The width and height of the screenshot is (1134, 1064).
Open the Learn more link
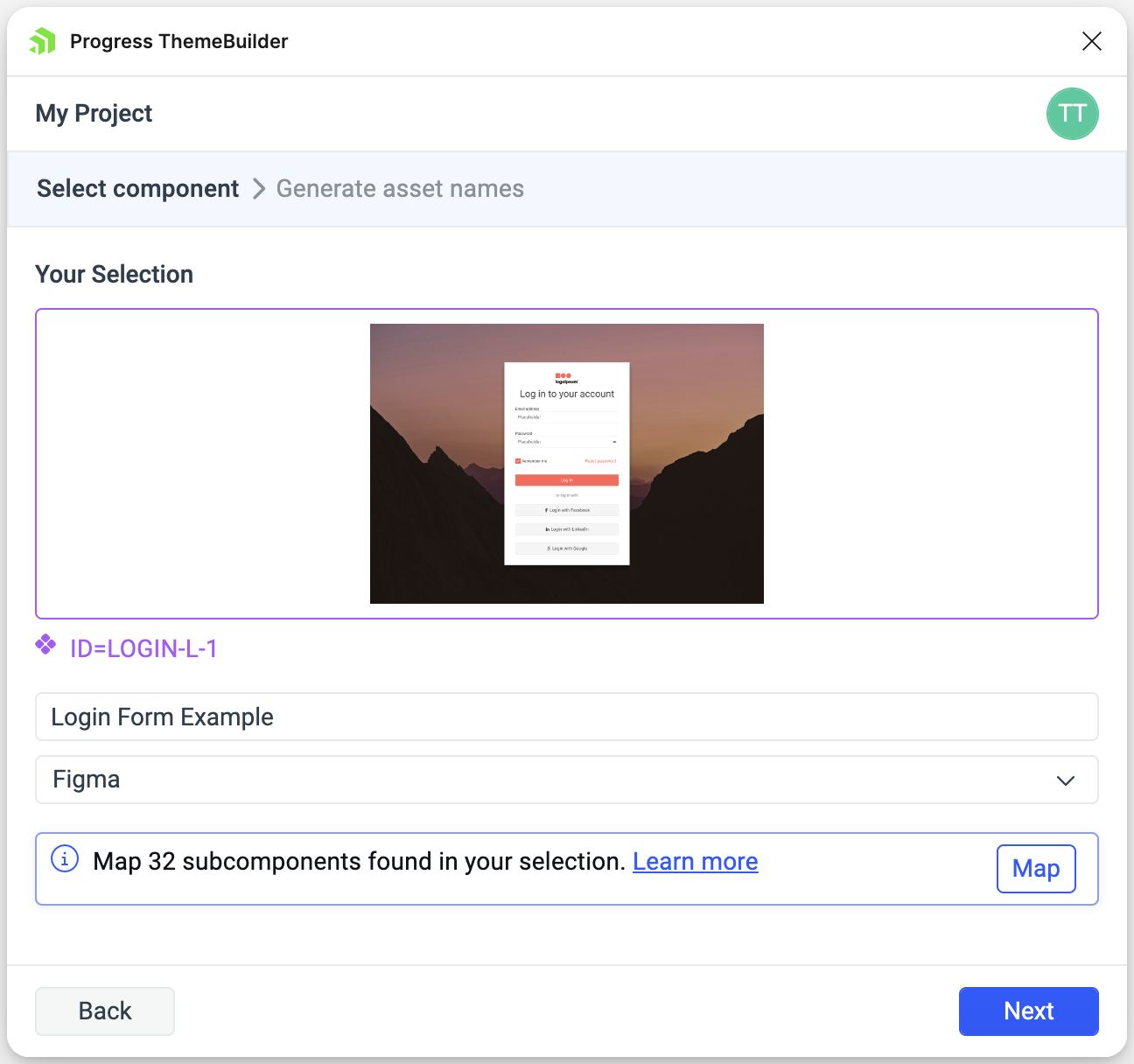coord(695,861)
